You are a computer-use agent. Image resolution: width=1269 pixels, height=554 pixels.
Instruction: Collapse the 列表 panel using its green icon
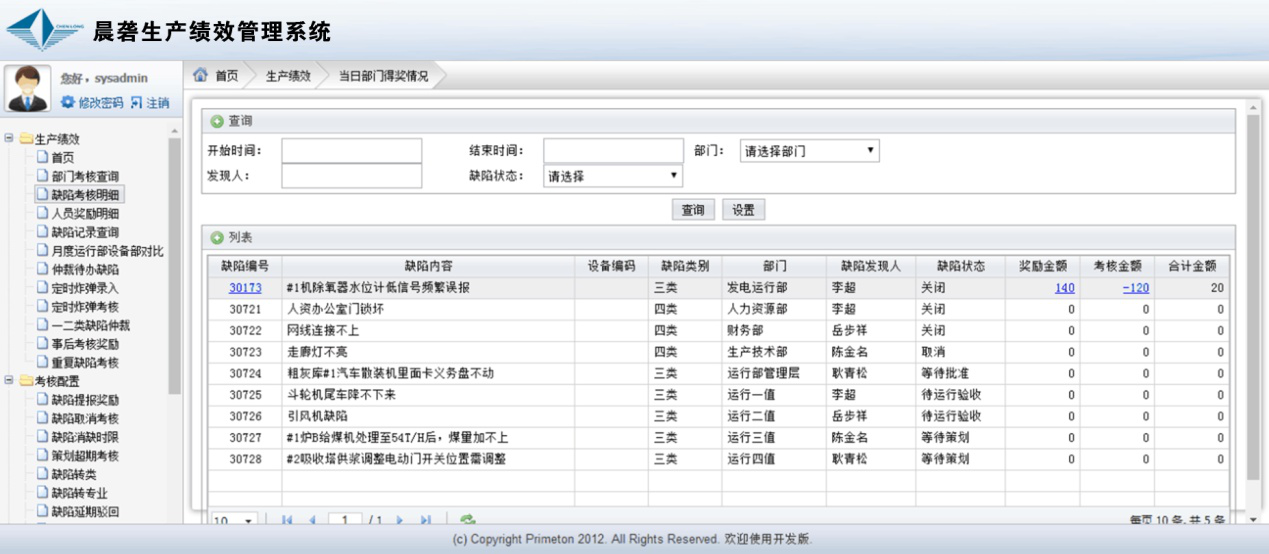[216, 238]
